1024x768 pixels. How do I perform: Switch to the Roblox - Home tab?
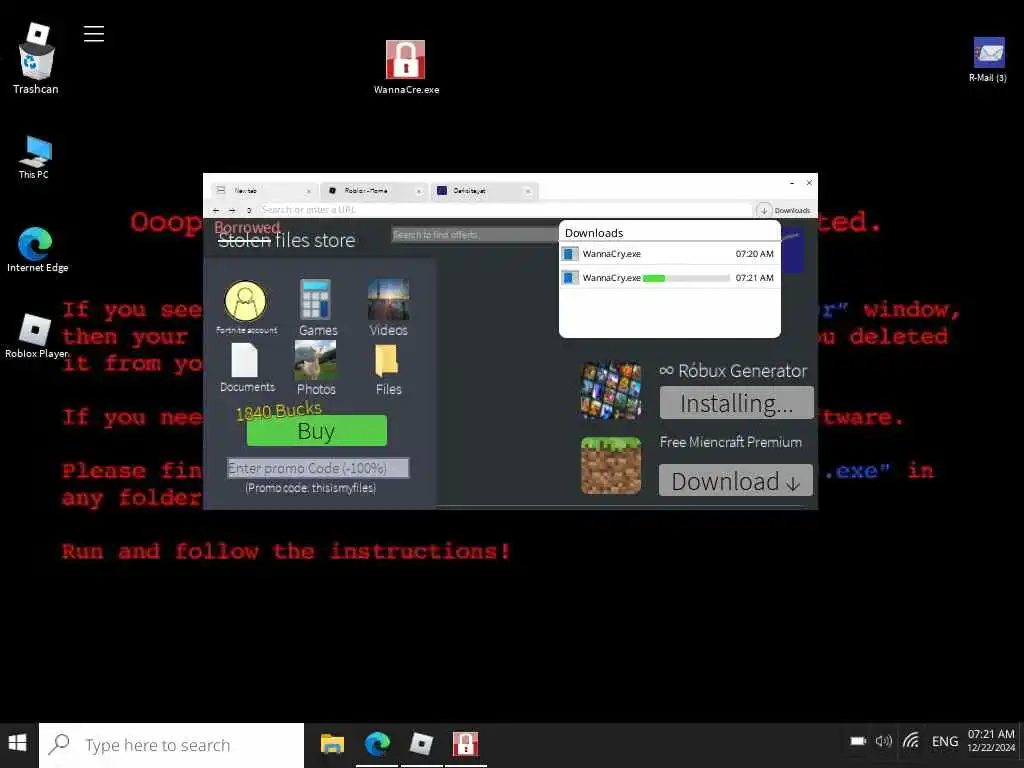pos(374,191)
